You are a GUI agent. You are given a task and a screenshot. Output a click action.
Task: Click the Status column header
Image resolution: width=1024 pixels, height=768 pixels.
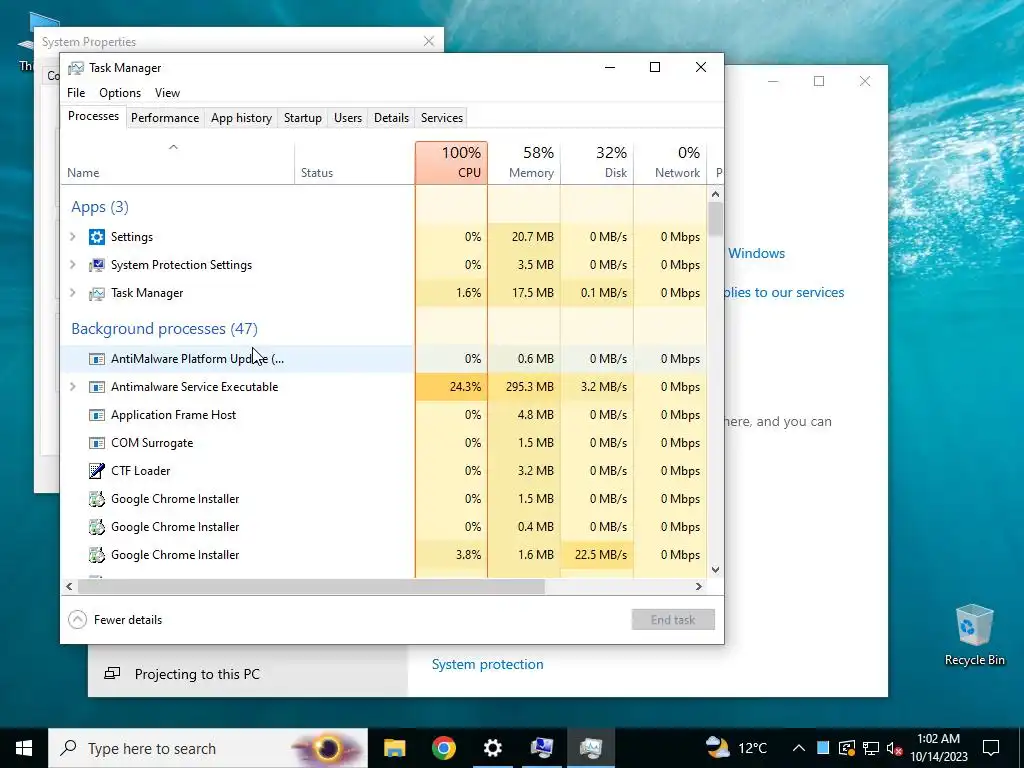point(355,163)
